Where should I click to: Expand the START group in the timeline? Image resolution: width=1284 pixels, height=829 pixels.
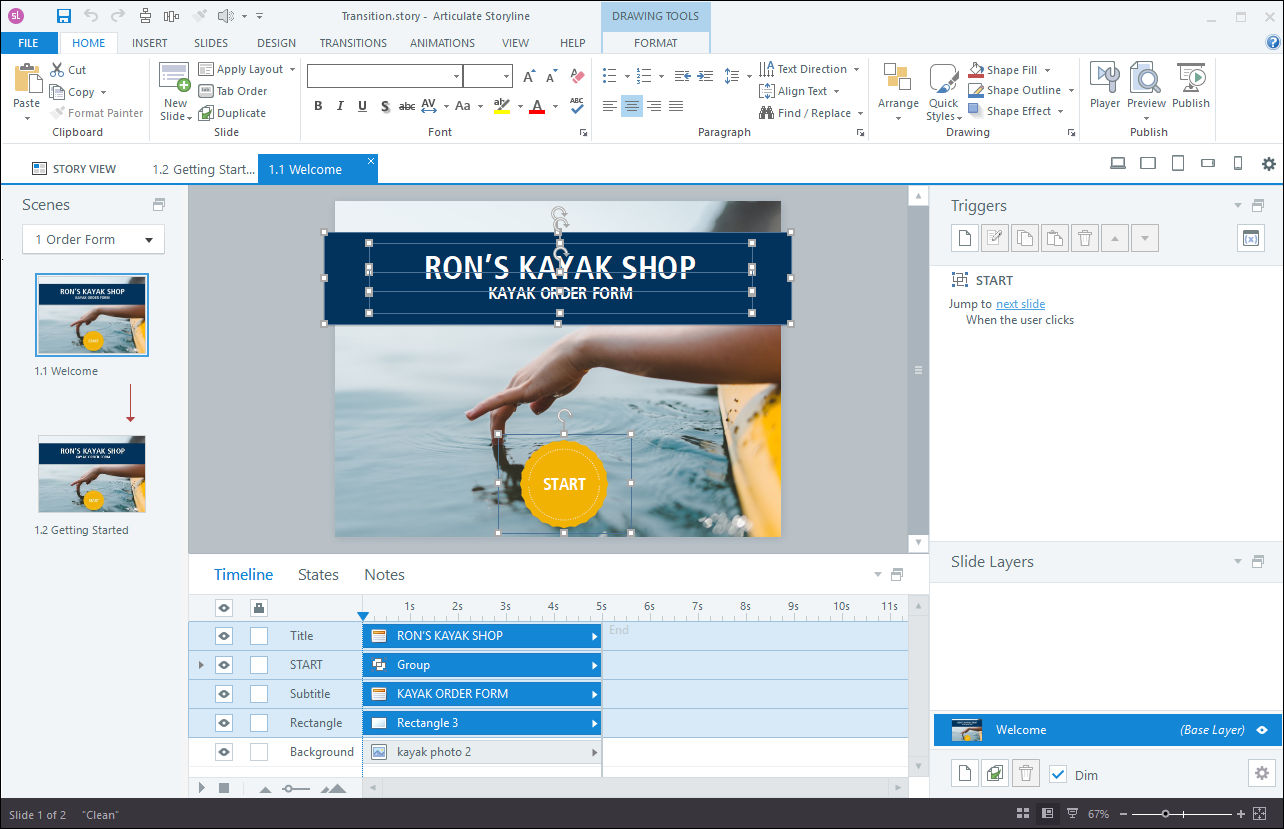201,664
